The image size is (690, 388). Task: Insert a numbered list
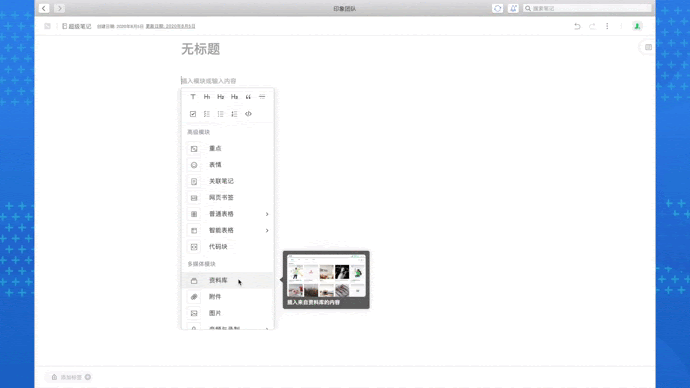tap(234, 114)
